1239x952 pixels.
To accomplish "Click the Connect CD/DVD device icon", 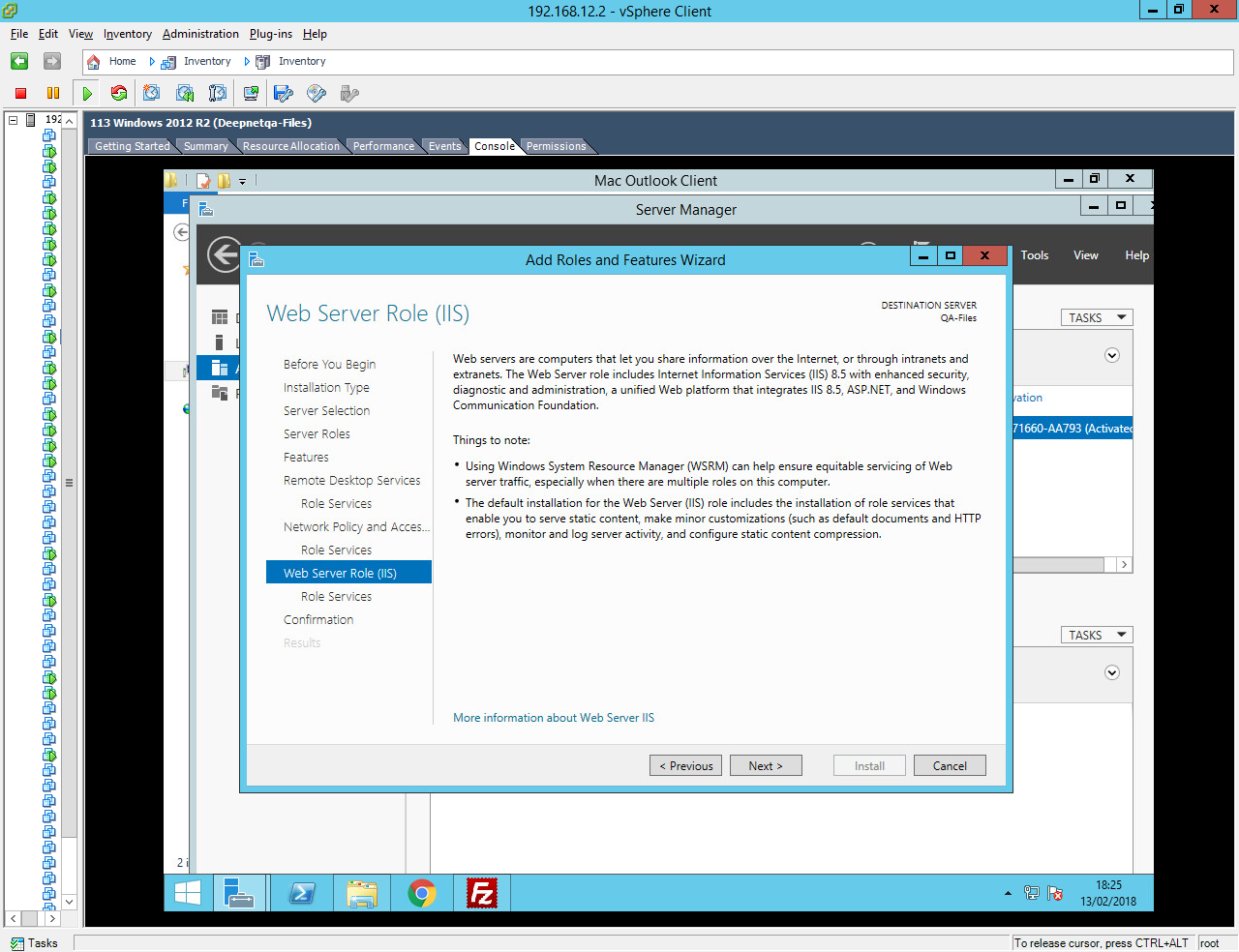I will pos(317,94).
